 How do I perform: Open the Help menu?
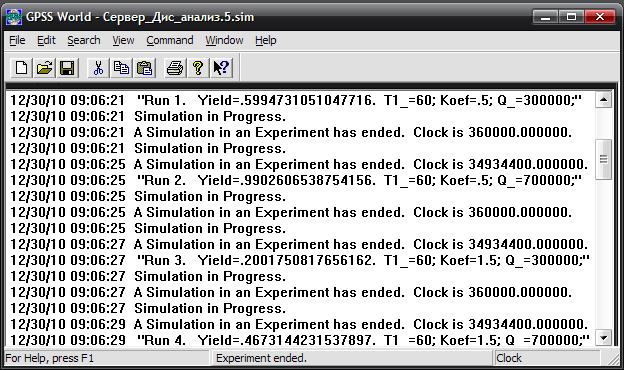tap(265, 40)
